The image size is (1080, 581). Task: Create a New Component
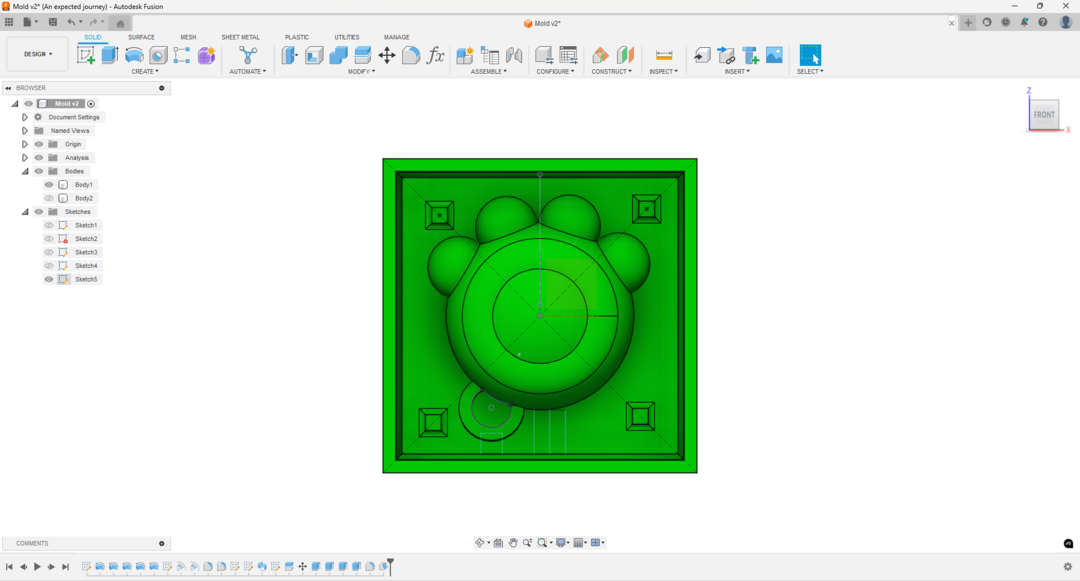tap(465, 55)
